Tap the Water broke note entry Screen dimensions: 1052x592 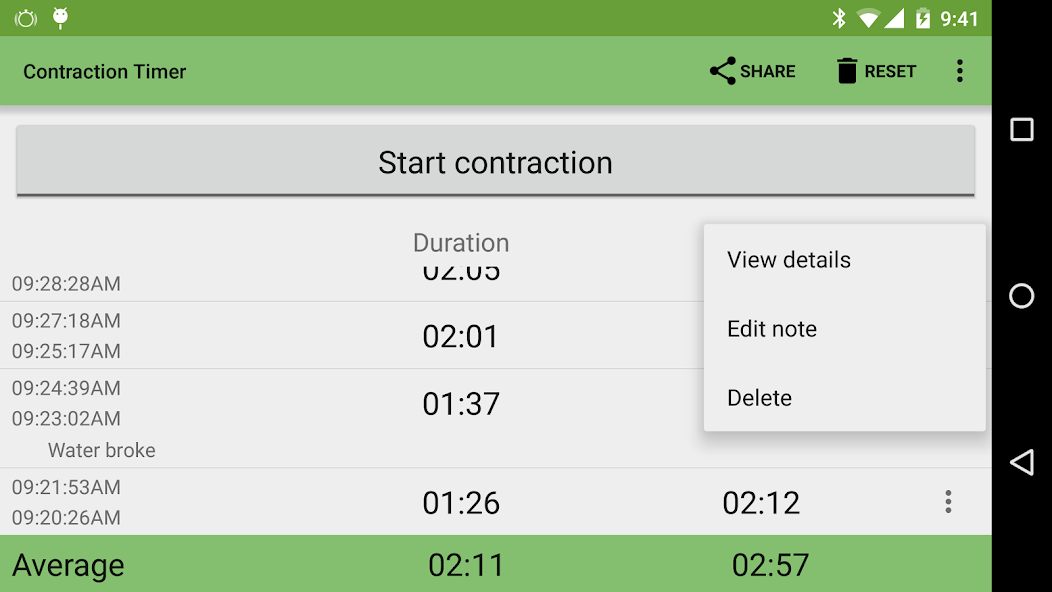tap(101, 450)
